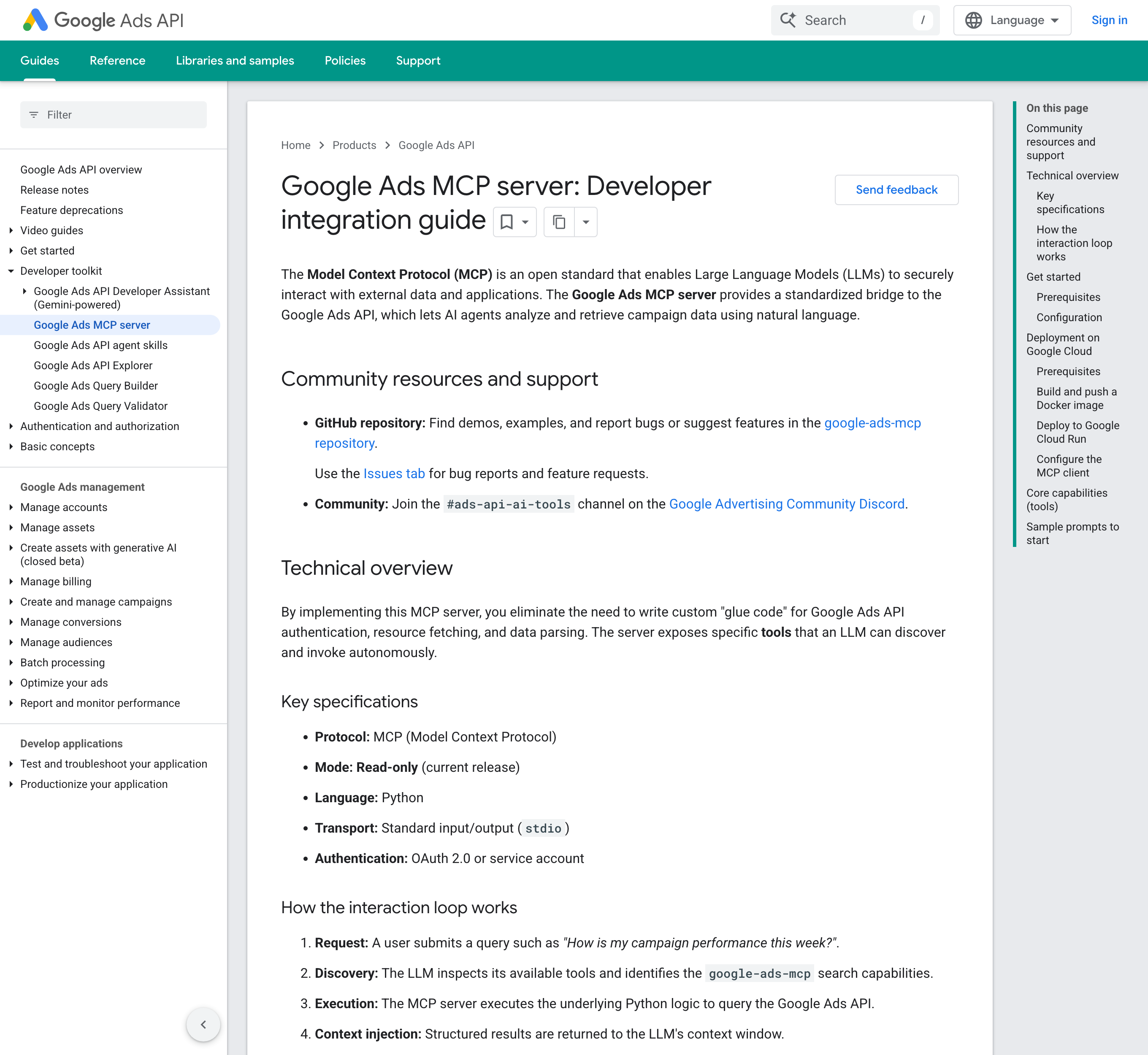Focus the sidebar Filter field
The height and width of the screenshot is (1055, 1148).
113,115
